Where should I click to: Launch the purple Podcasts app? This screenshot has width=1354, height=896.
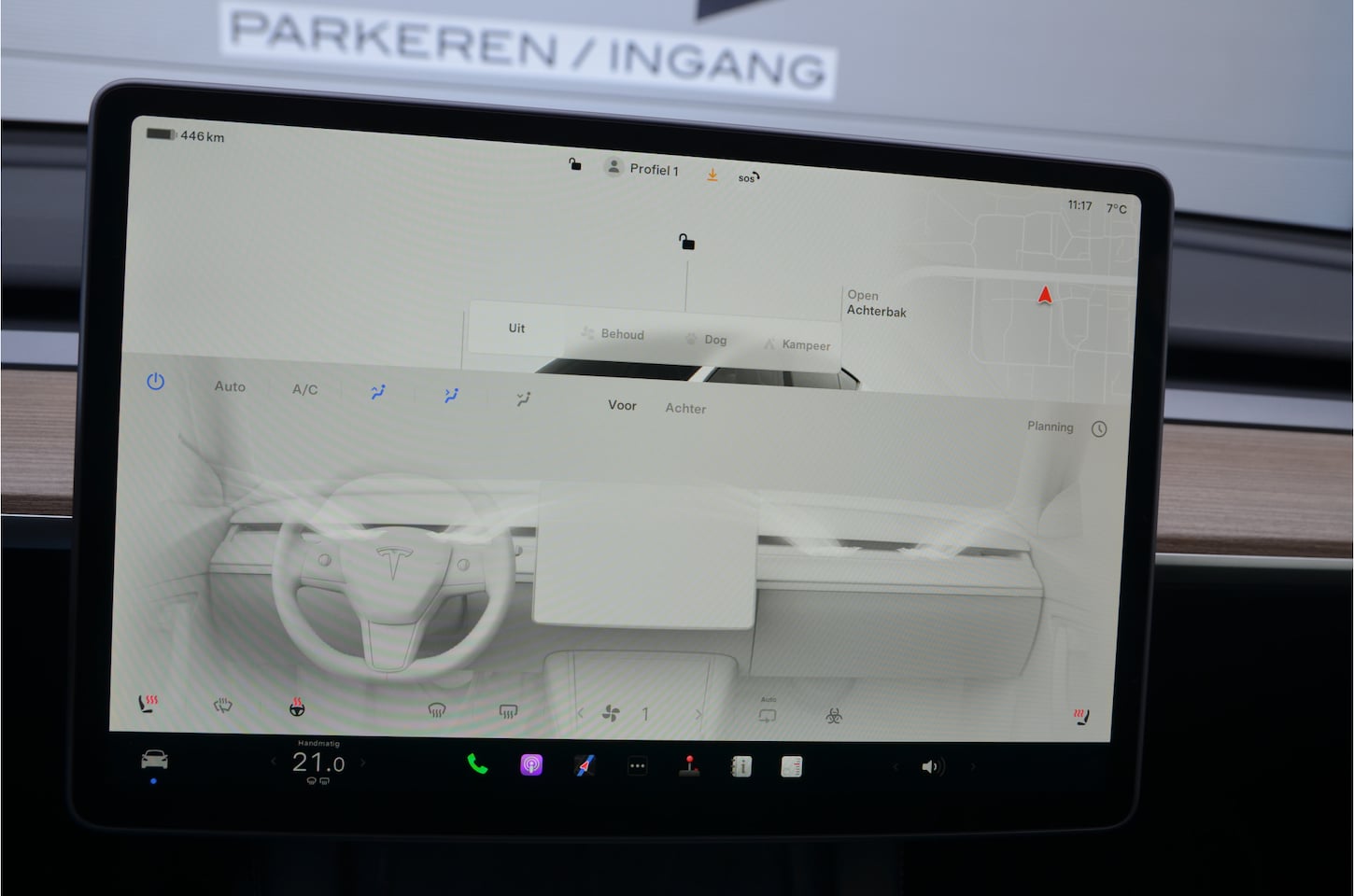(530, 765)
